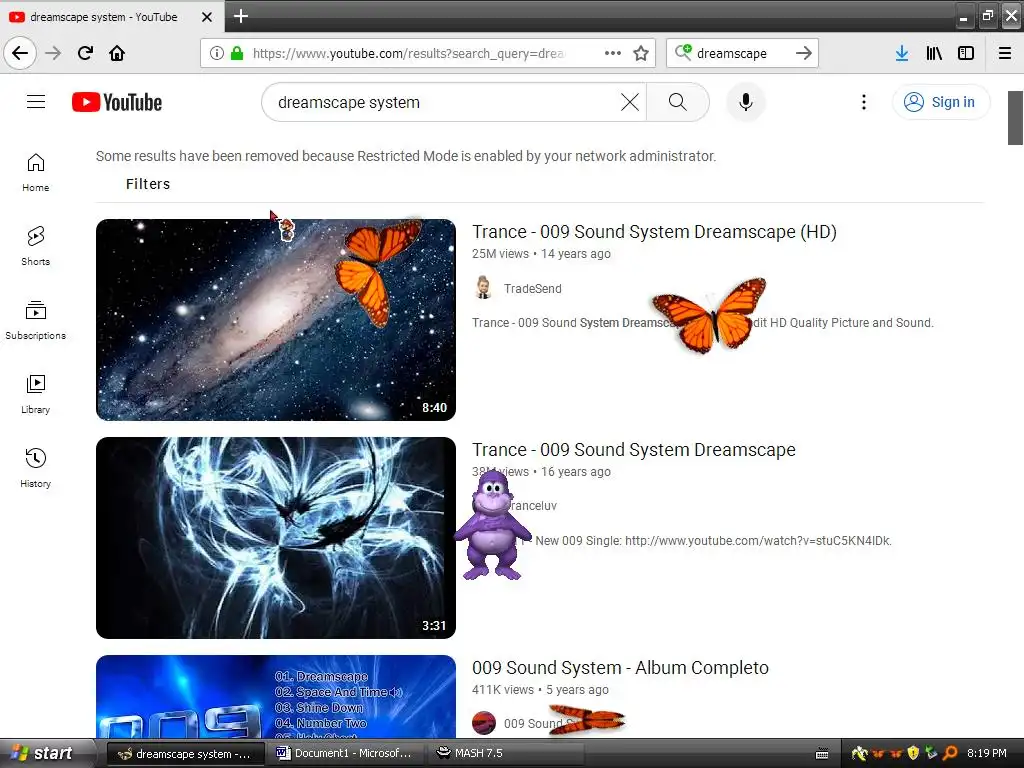This screenshot has height=768, width=1024.
Task: Click the tranceluv channel name
Action: [x=532, y=505]
